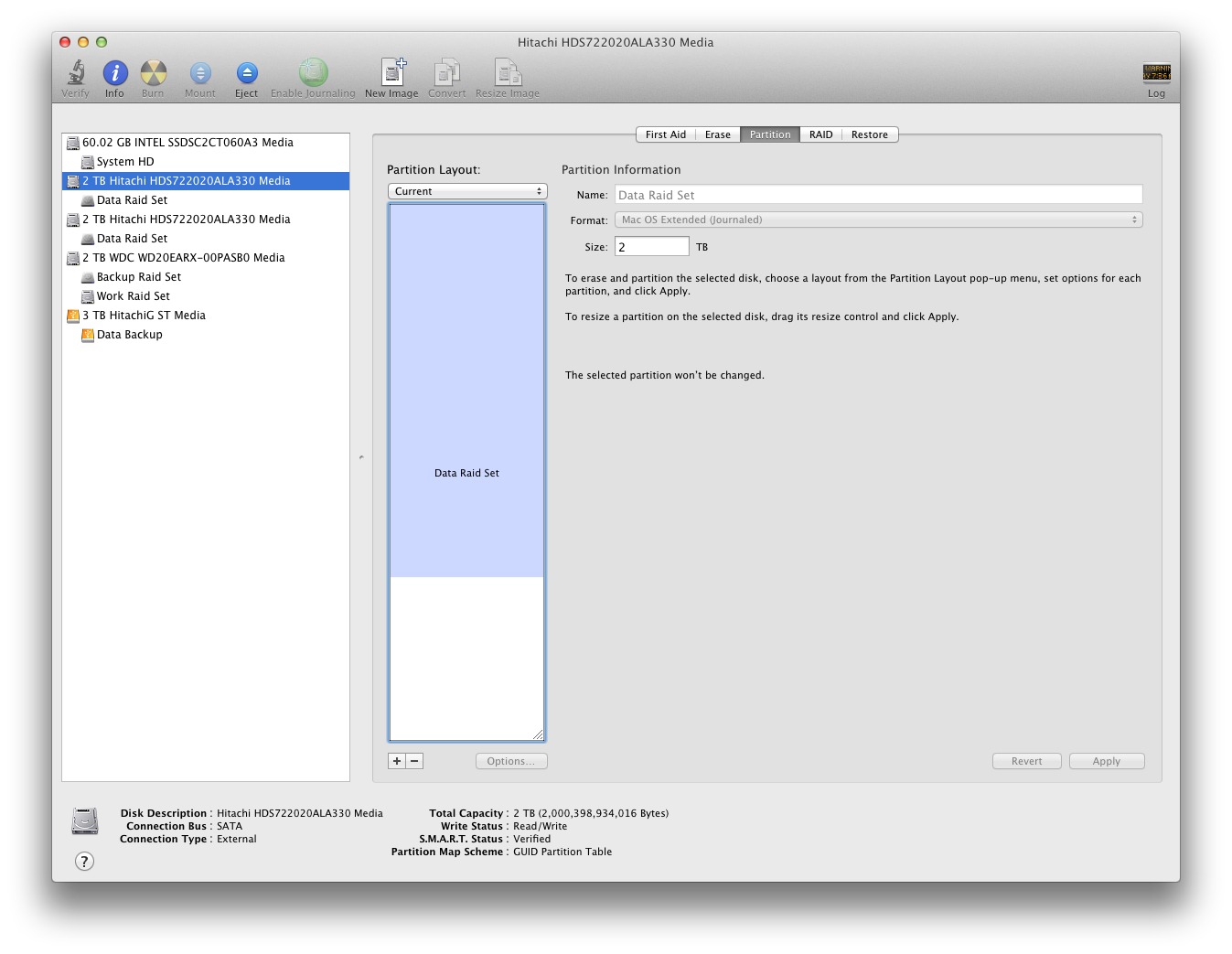Screen dimensions: 1232x954
Task: Click the S.M.A.R.T. Status Verified value
Action: [532, 839]
